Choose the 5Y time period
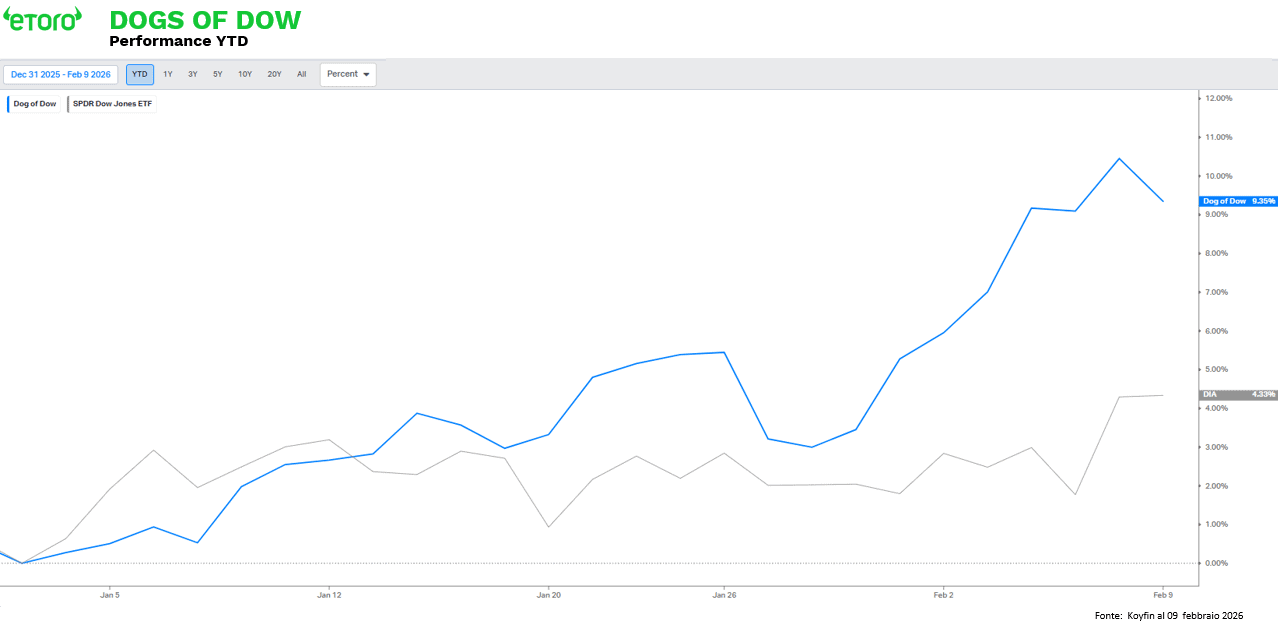This screenshot has height=633, width=1278. [x=218, y=74]
